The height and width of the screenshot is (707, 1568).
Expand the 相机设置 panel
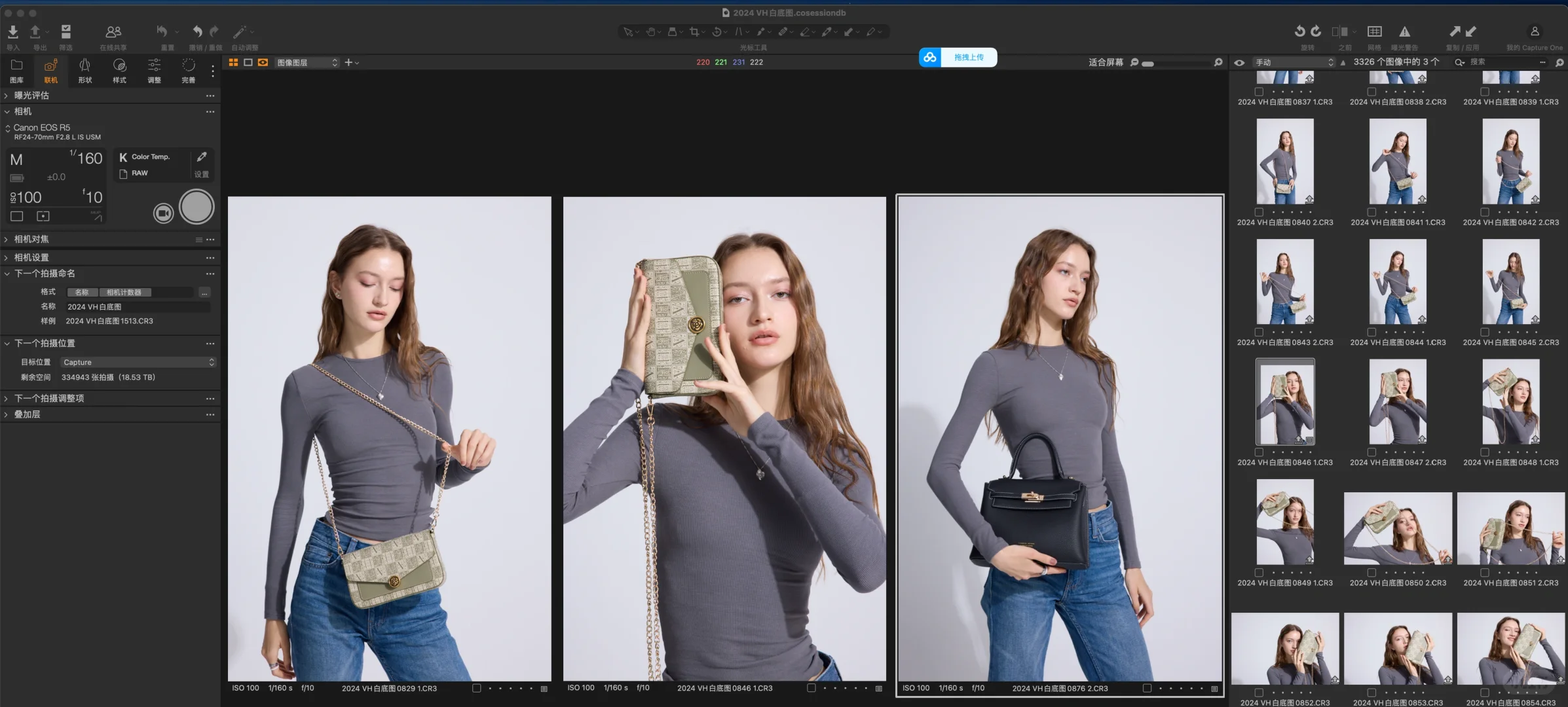tap(6, 258)
